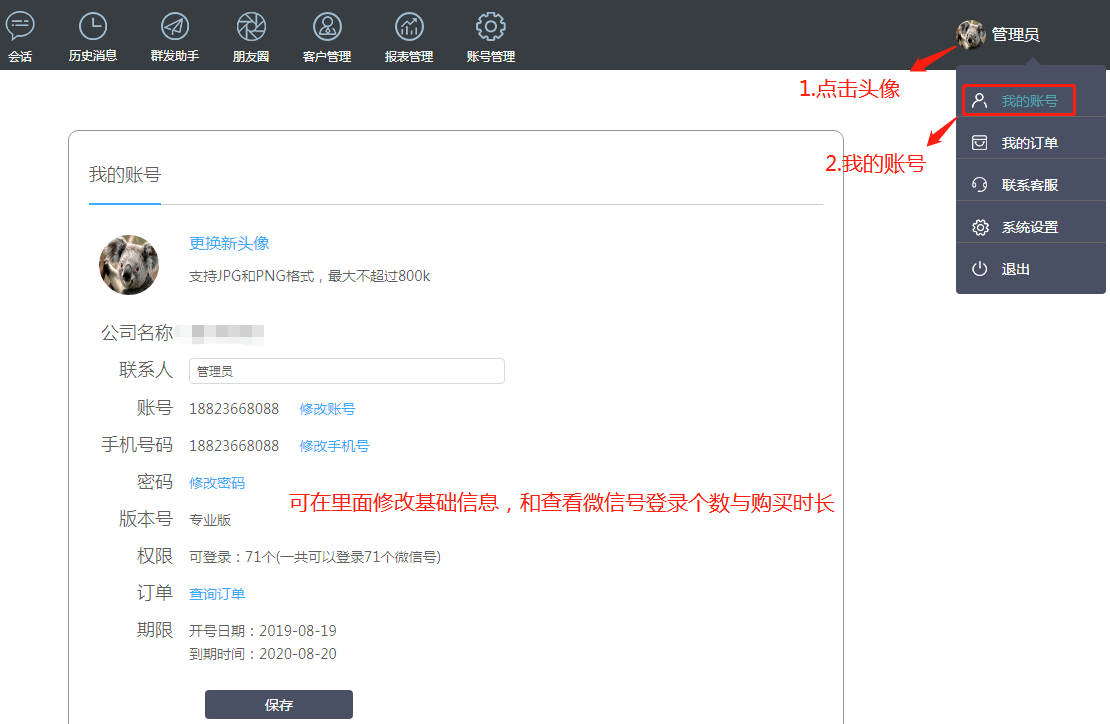Screen dimensions: 1110x724
Task: Click 修改手机号 link
Action: 334,446
